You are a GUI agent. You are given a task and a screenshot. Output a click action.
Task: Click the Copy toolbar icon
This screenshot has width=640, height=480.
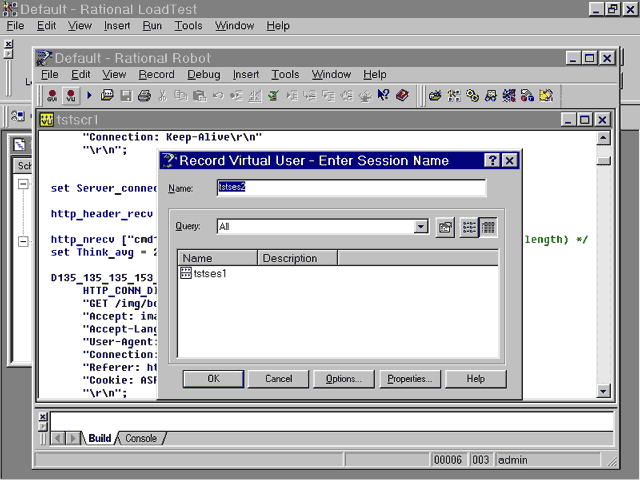[x=180, y=96]
